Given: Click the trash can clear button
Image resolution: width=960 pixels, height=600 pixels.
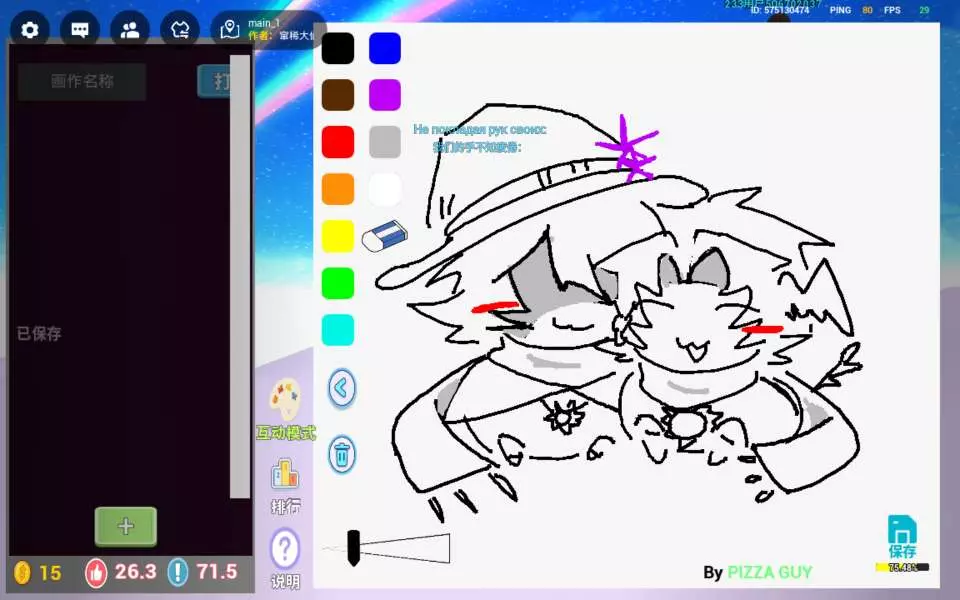Looking at the screenshot, I should coord(342,454).
